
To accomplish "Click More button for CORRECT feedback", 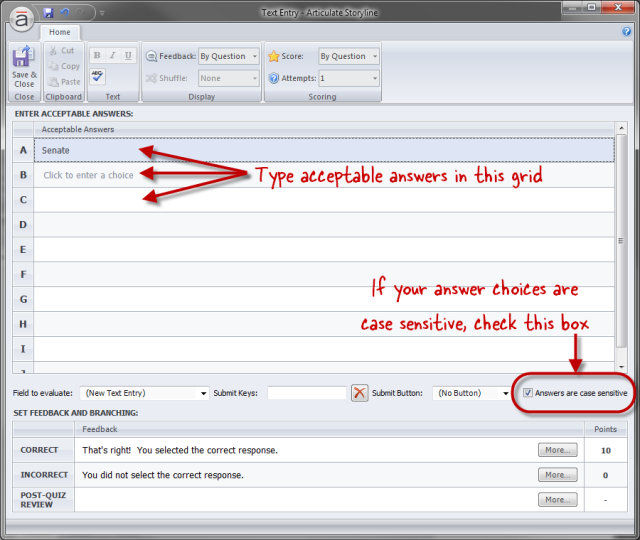I will click(x=558, y=450).
